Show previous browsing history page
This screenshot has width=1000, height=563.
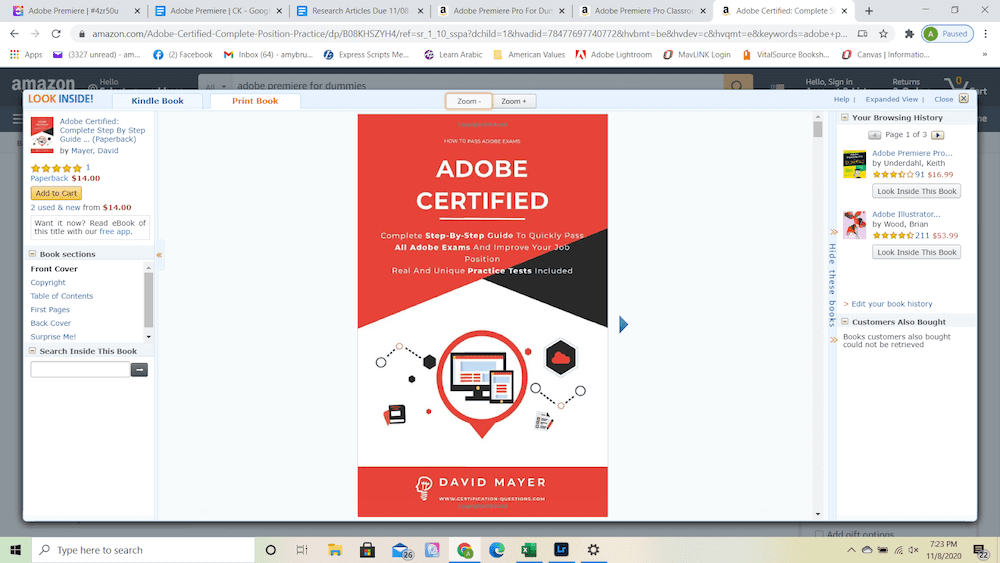click(874, 135)
